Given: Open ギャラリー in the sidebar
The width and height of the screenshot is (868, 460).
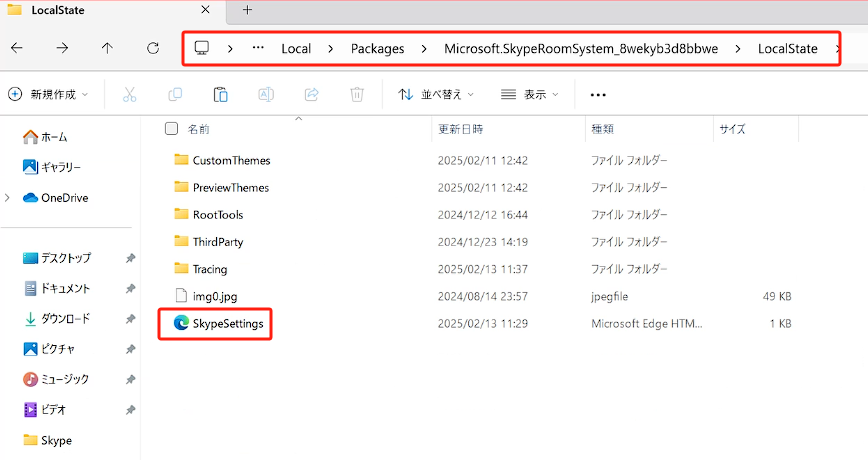Looking at the screenshot, I should 52,167.
